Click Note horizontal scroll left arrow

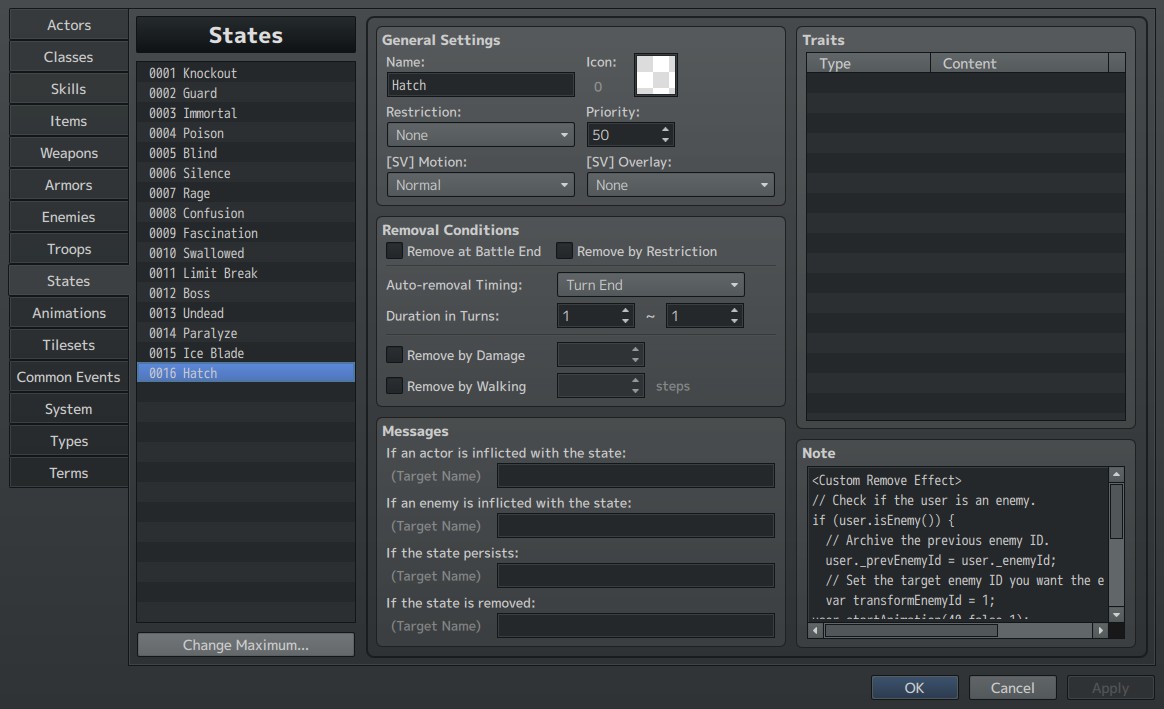[x=815, y=630]
